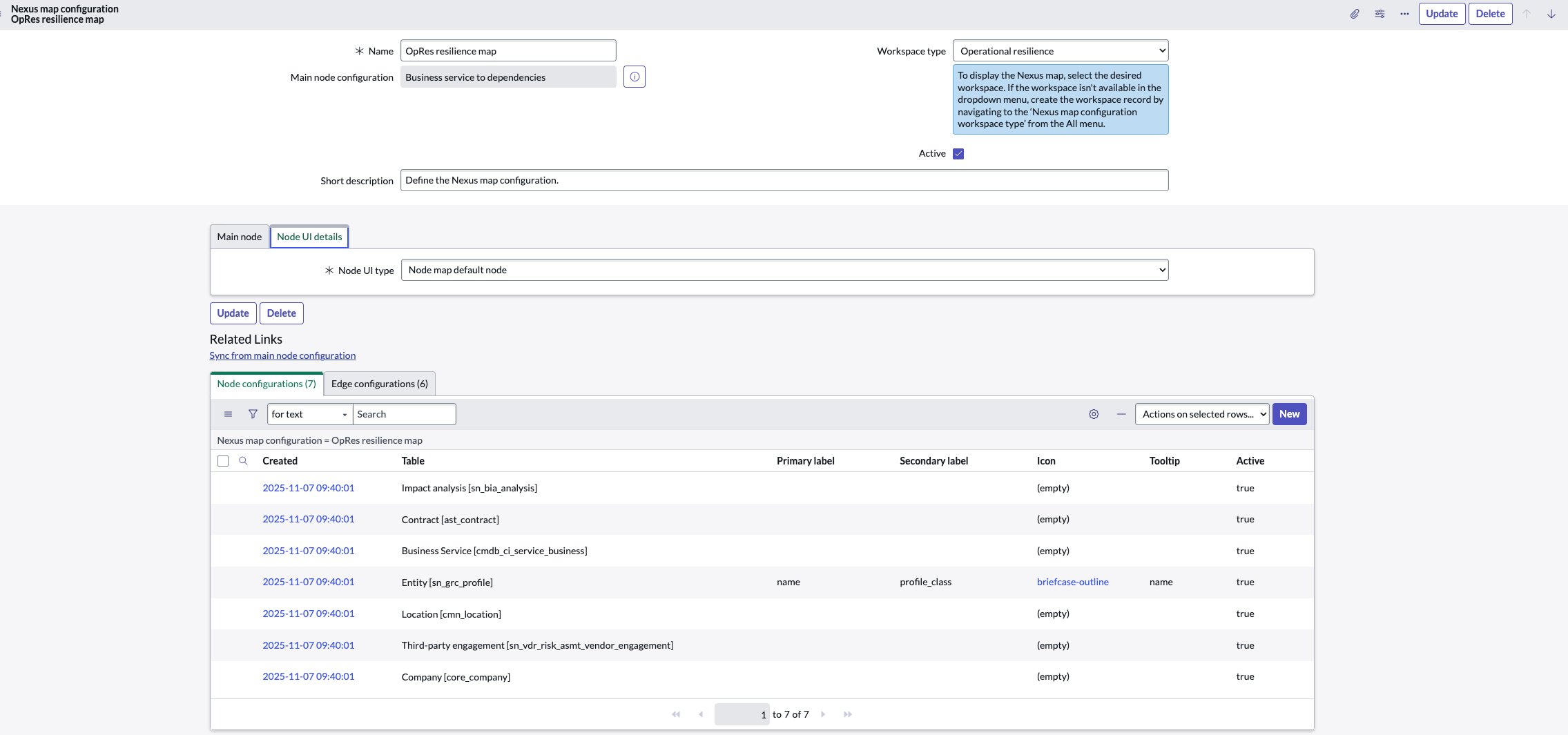Open Location row created date link
This screenshot has height=735, width=1568.
click(309, 614)
